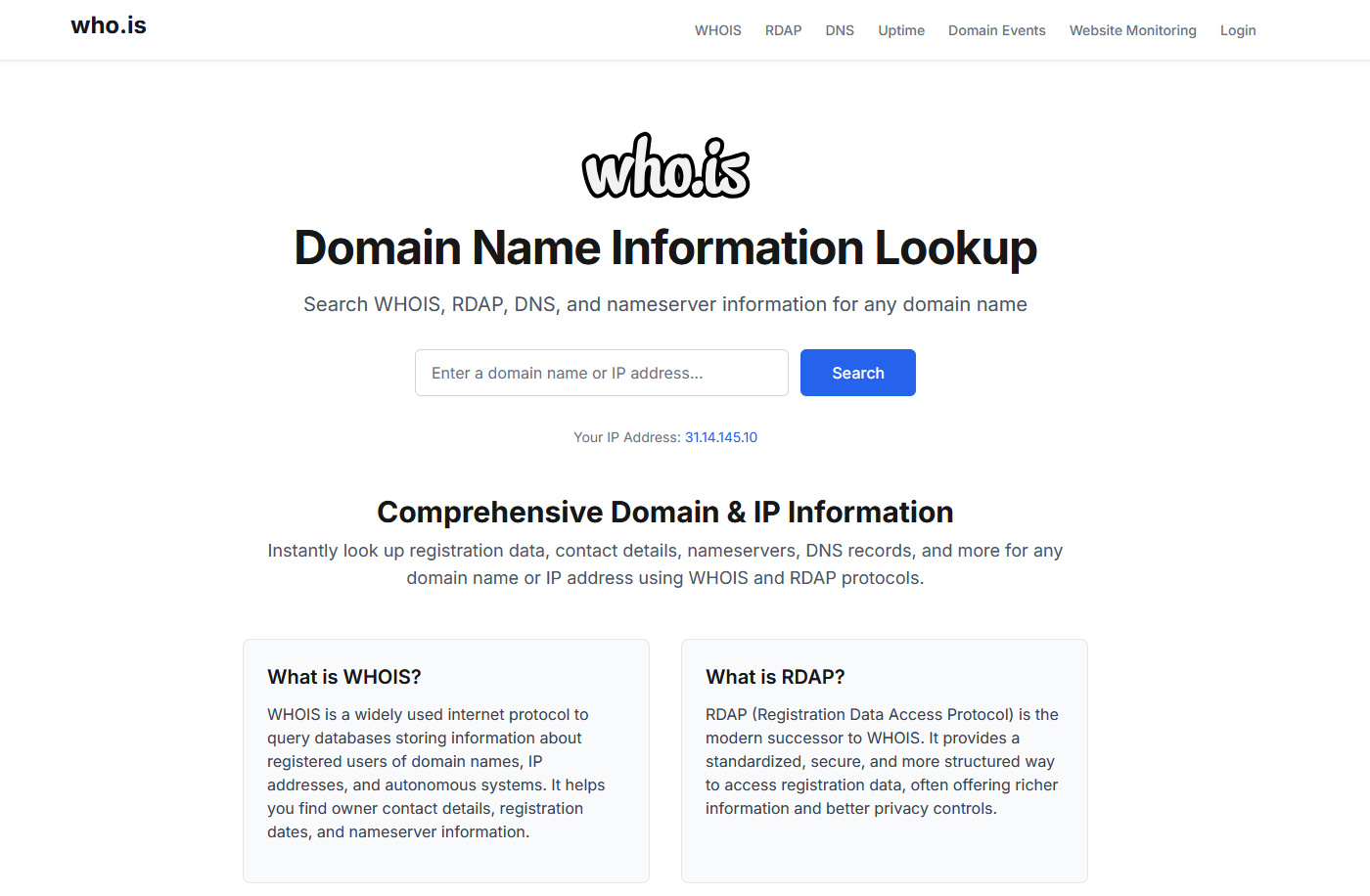The height and width of the screenshot is (896, 1370).
Task: Click the 'Search WHOIS, RDAP, DNS' subtitle text
Action: pos(665,304)
